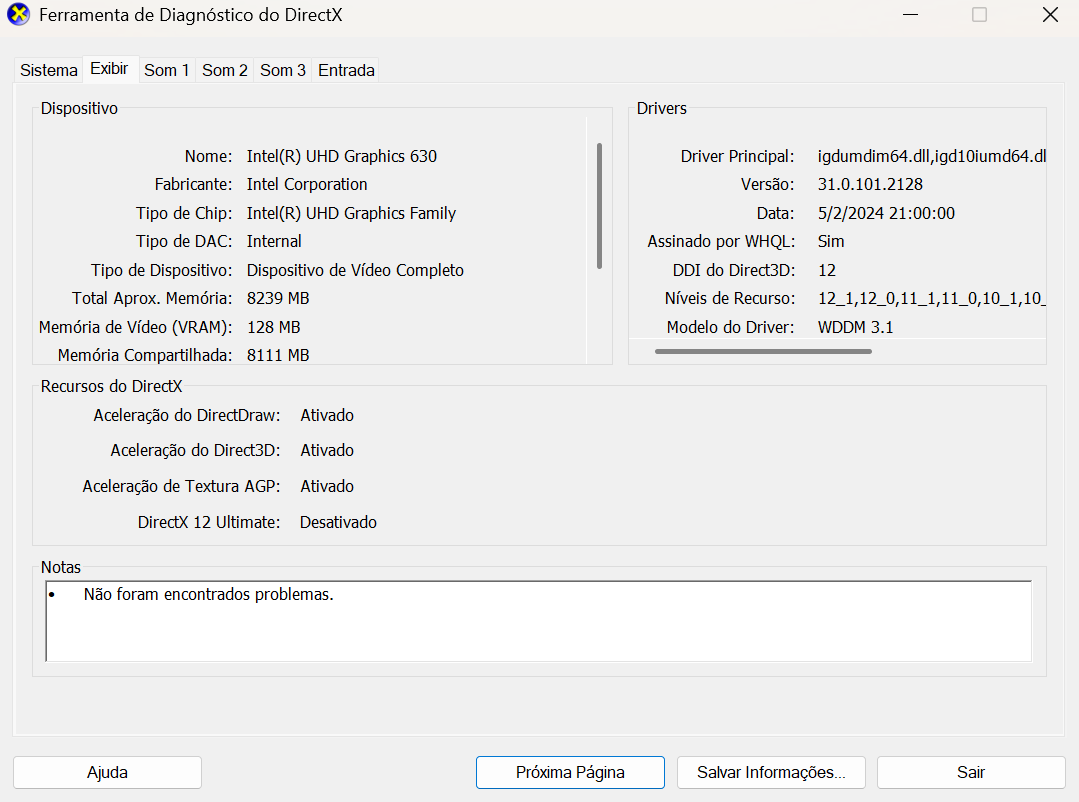This screenshot has width=1079, height=802.
Task: Click the Fabricante: label
Action: (x=193, y=184)
